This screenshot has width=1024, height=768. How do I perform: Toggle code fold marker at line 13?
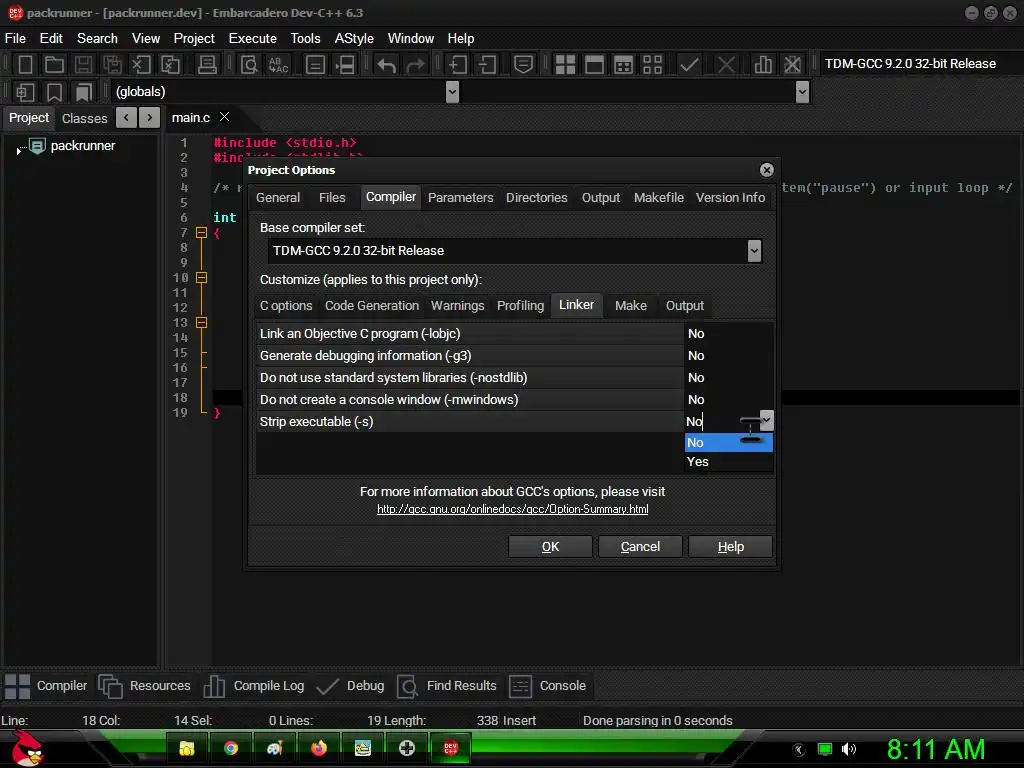point(201,323)
